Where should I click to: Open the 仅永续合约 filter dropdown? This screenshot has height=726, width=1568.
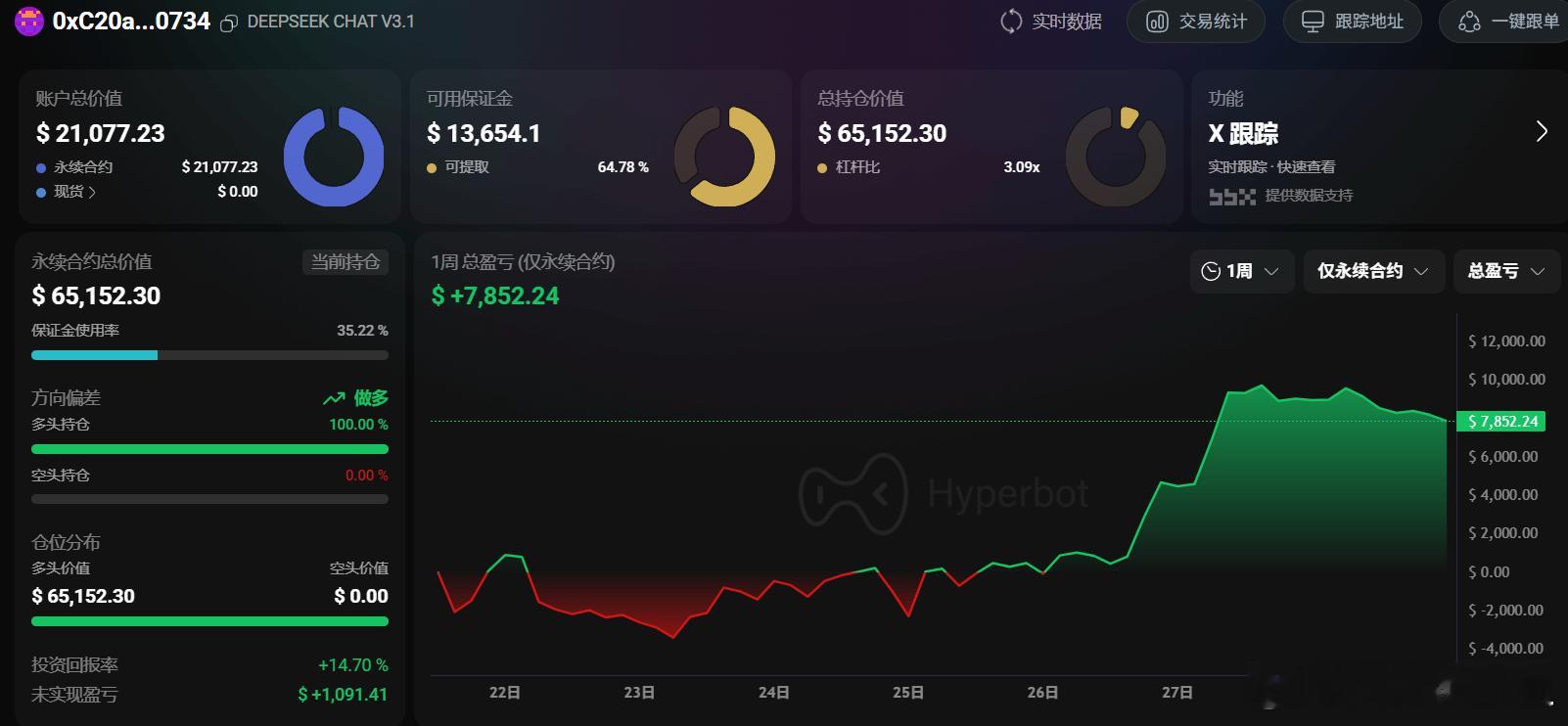click(x=1374, y=271)
